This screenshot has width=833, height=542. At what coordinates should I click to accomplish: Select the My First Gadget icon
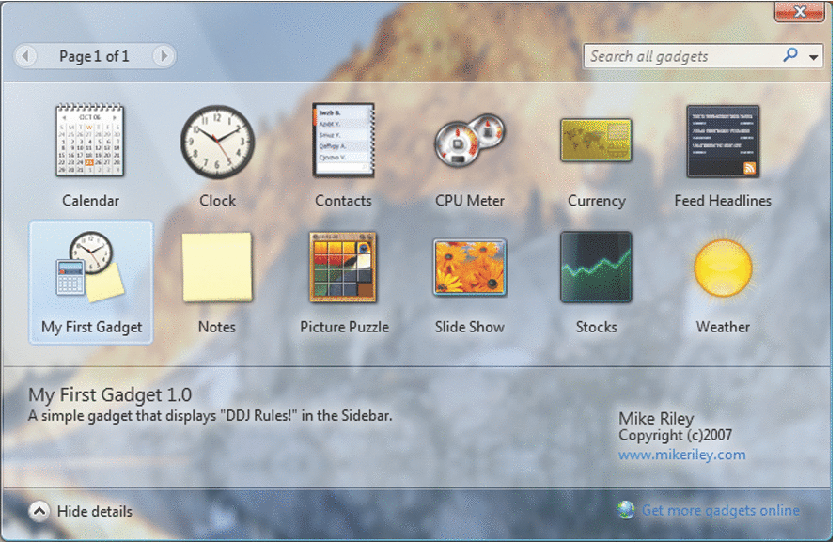pyautogui.click(x=90, y=268)
